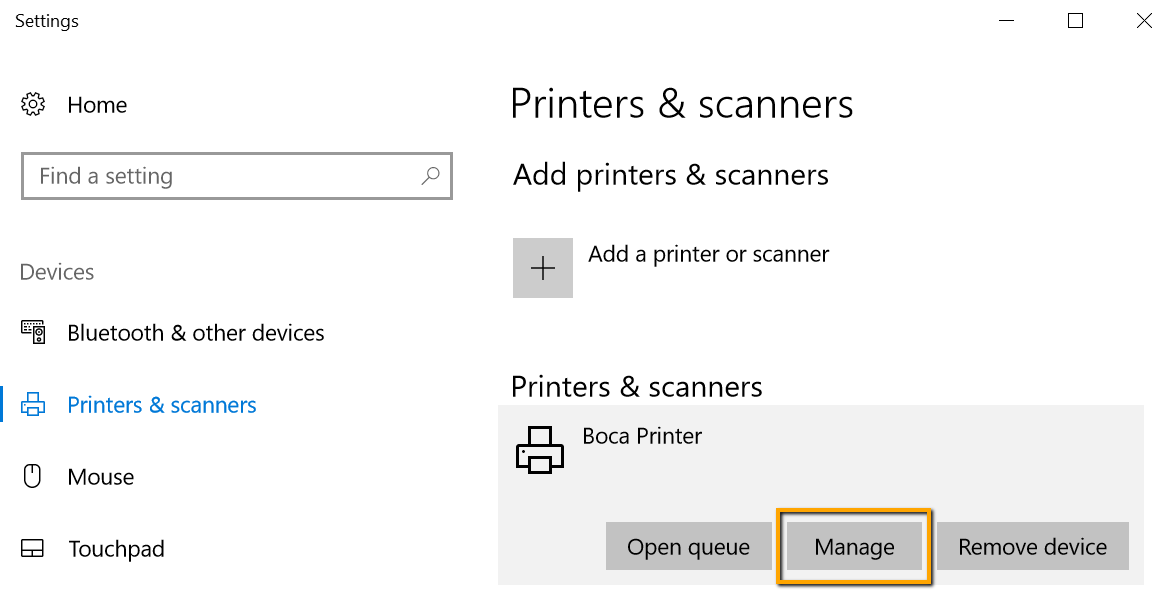Select the Boca Printer name label
The height and width of the screenshot is (596, 1159).
point(642,436)
